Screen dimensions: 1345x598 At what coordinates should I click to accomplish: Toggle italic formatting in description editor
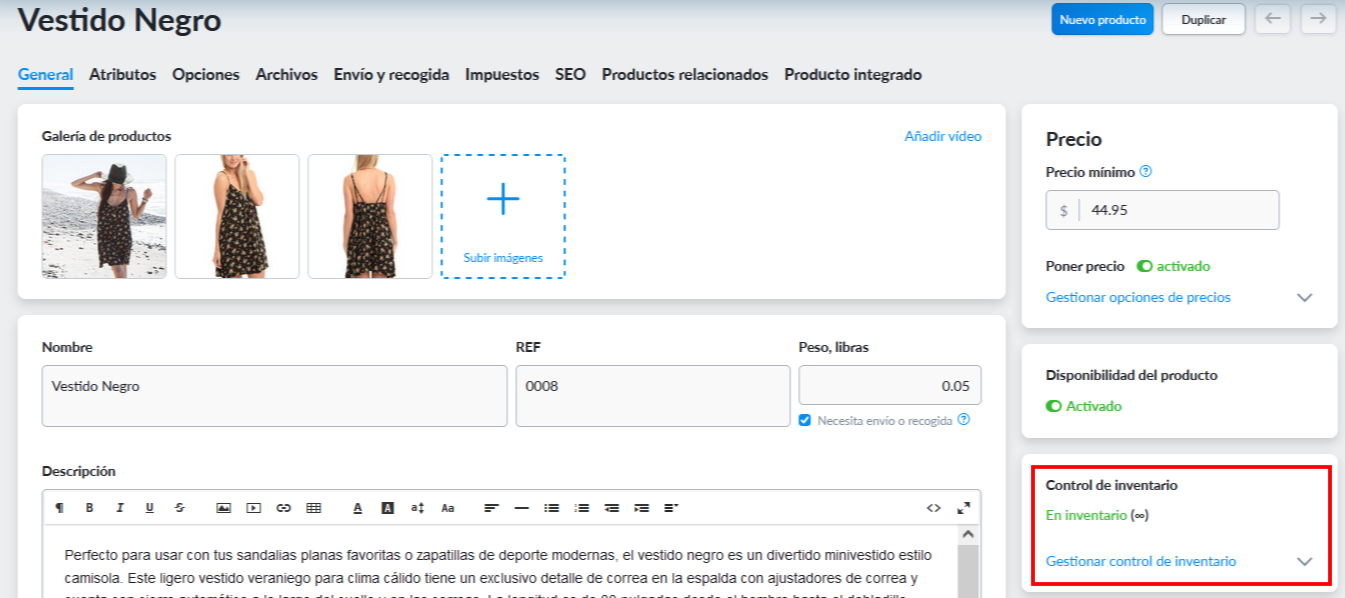(119, 508)
